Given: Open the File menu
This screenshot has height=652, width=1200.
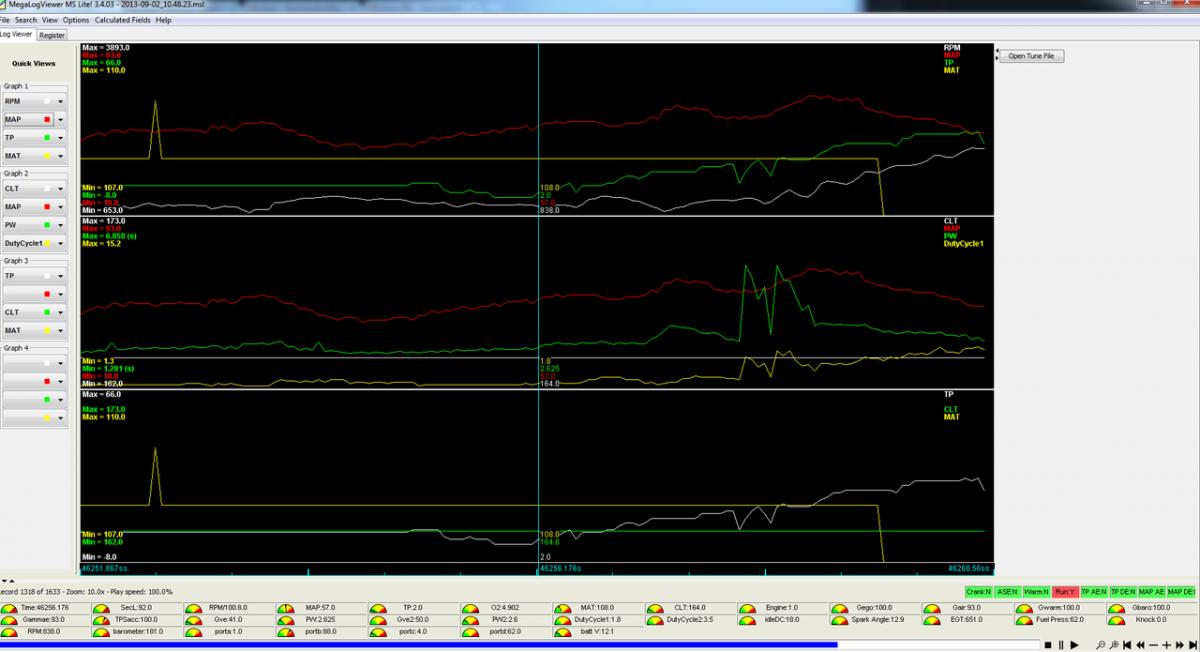Looking at the screenshot, I should click(5, 20).
